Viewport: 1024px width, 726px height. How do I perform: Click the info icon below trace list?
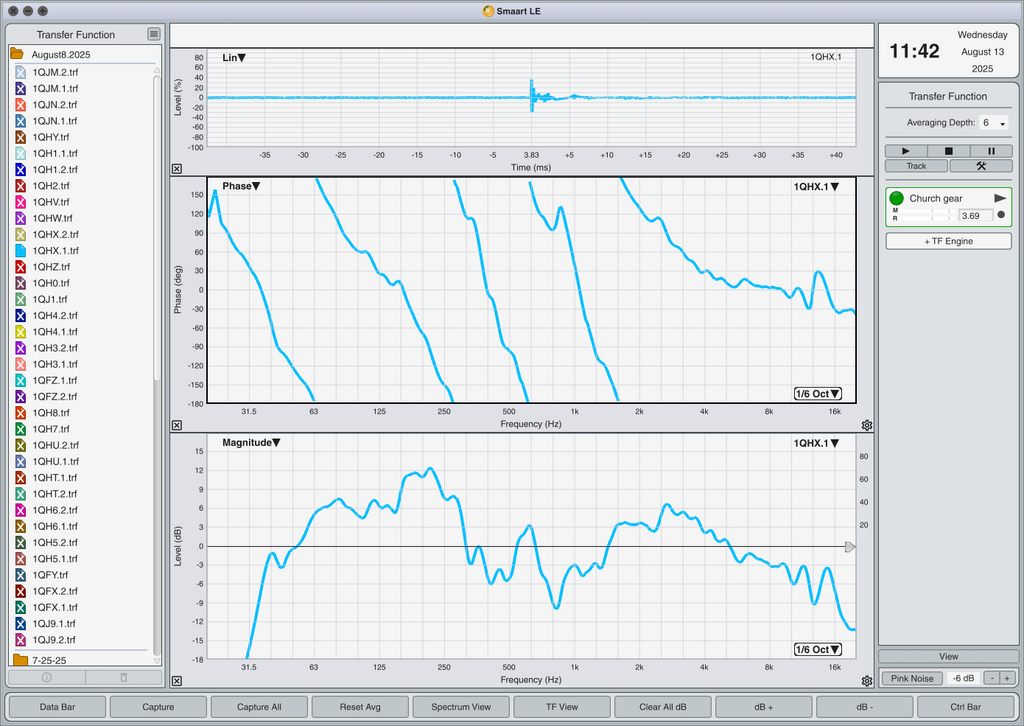point(46,678)
